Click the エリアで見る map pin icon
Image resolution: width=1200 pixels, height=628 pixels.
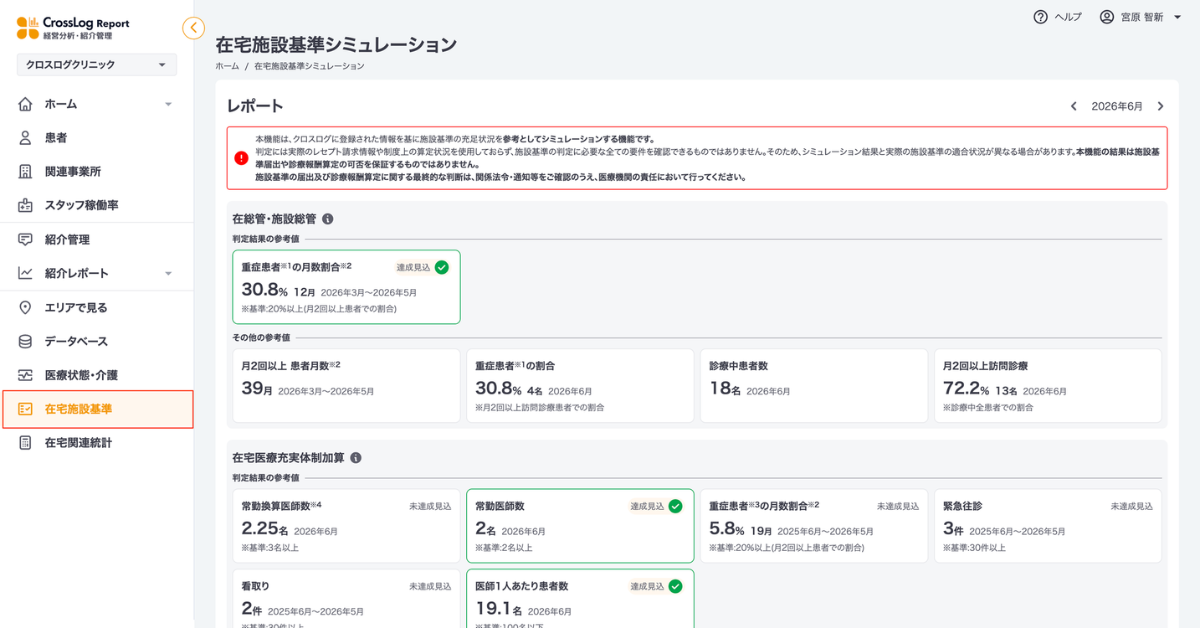[x=26, y=308]
